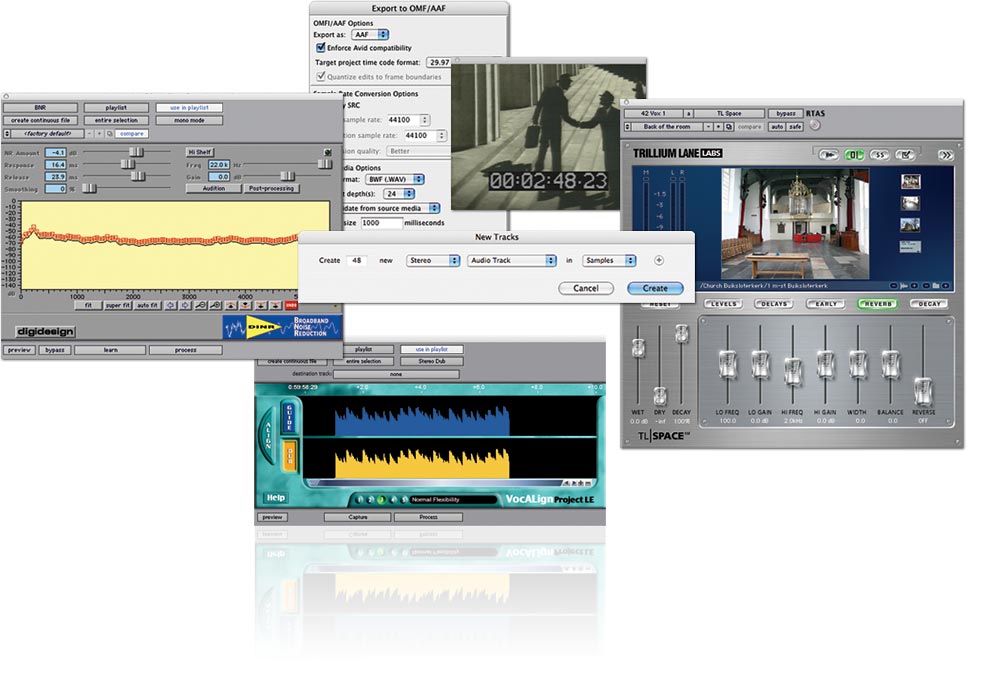This screenshot has height=686, width=1000.
Task: Click the enable LED icon next to Hi Shelf
Action: point(328,152)
